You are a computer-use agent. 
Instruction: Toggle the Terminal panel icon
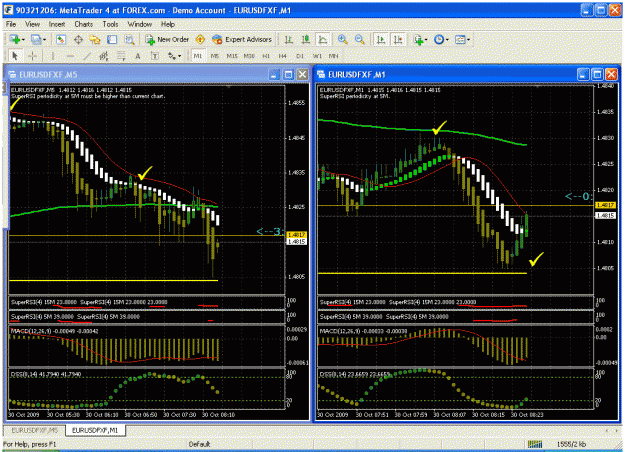[x=112, y=39]
